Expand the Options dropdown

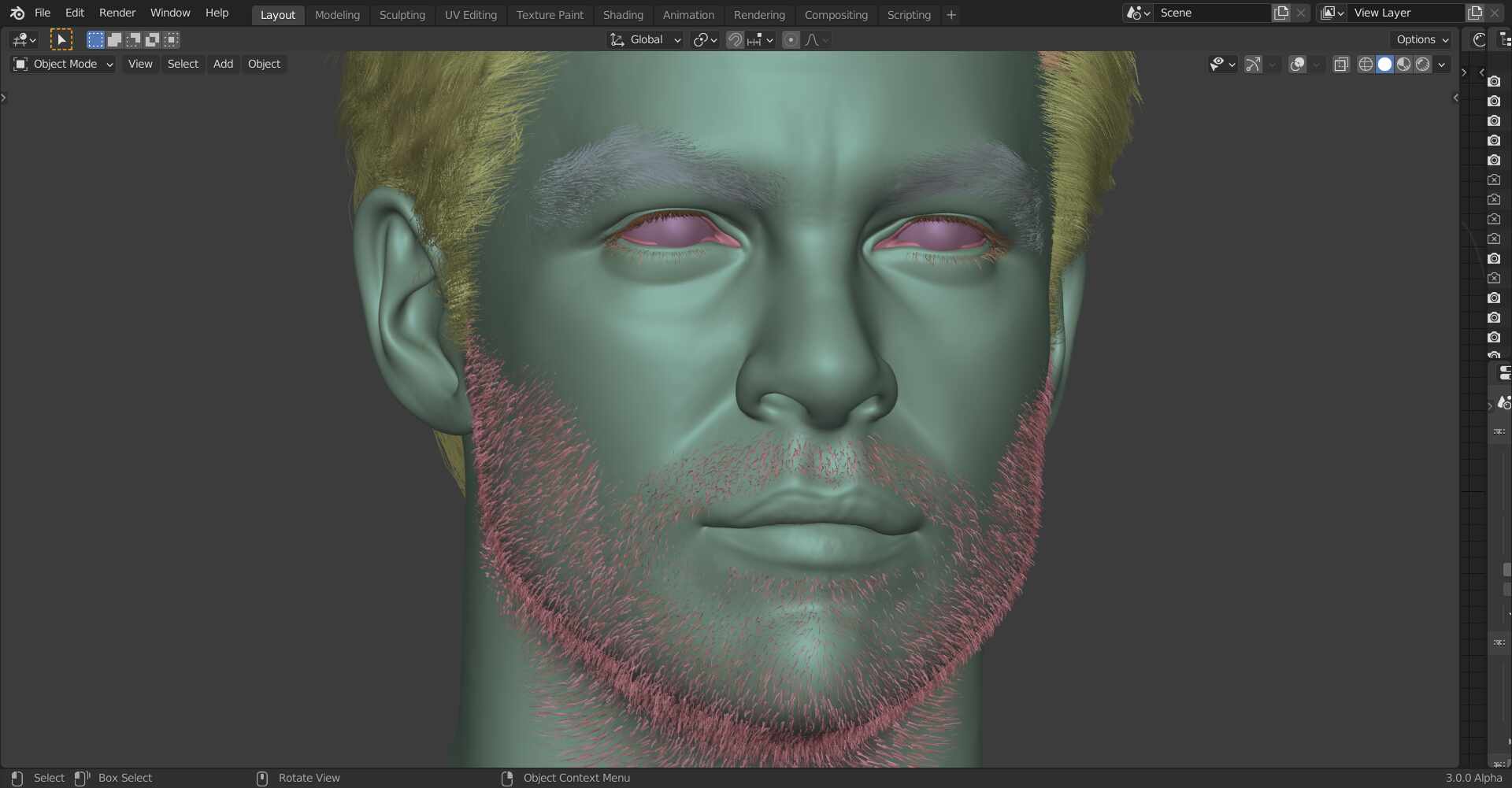(x=1421, y=40)
